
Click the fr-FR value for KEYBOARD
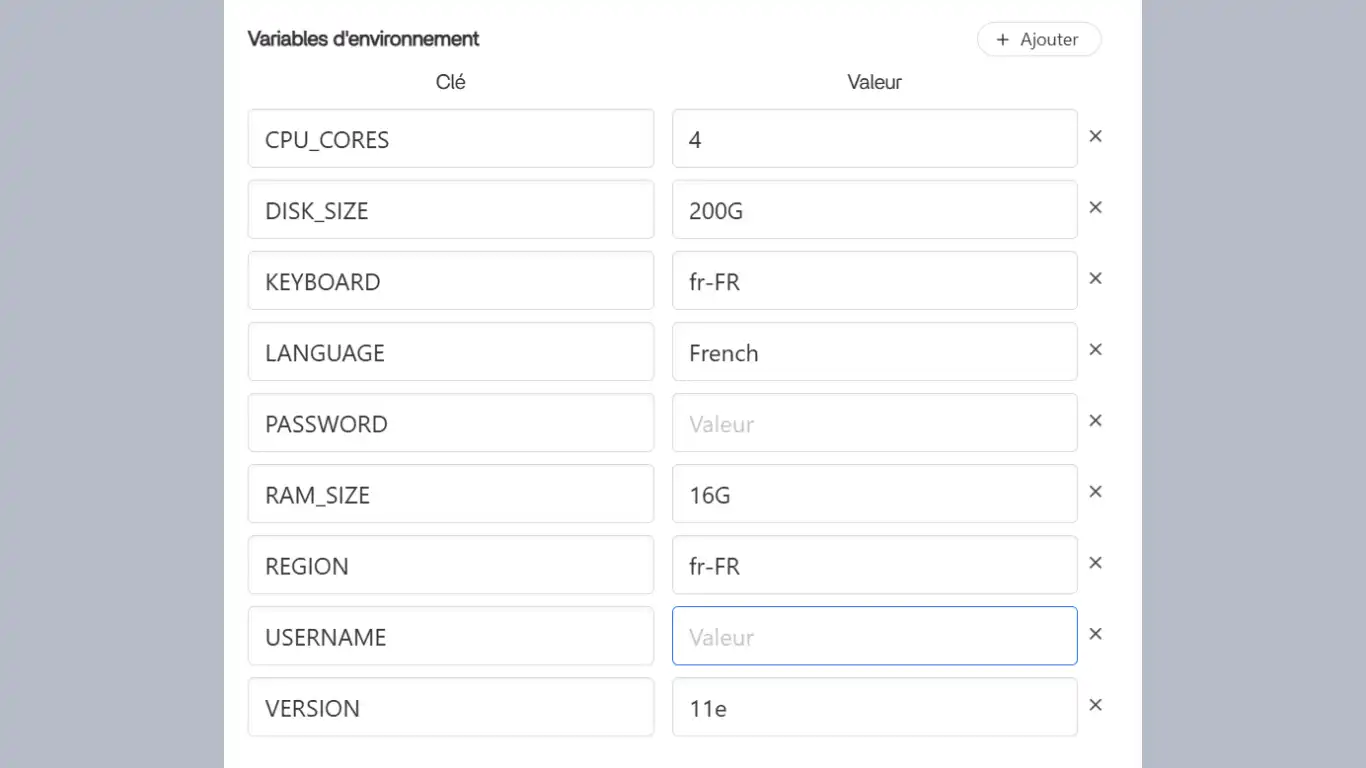pos(874,281)
